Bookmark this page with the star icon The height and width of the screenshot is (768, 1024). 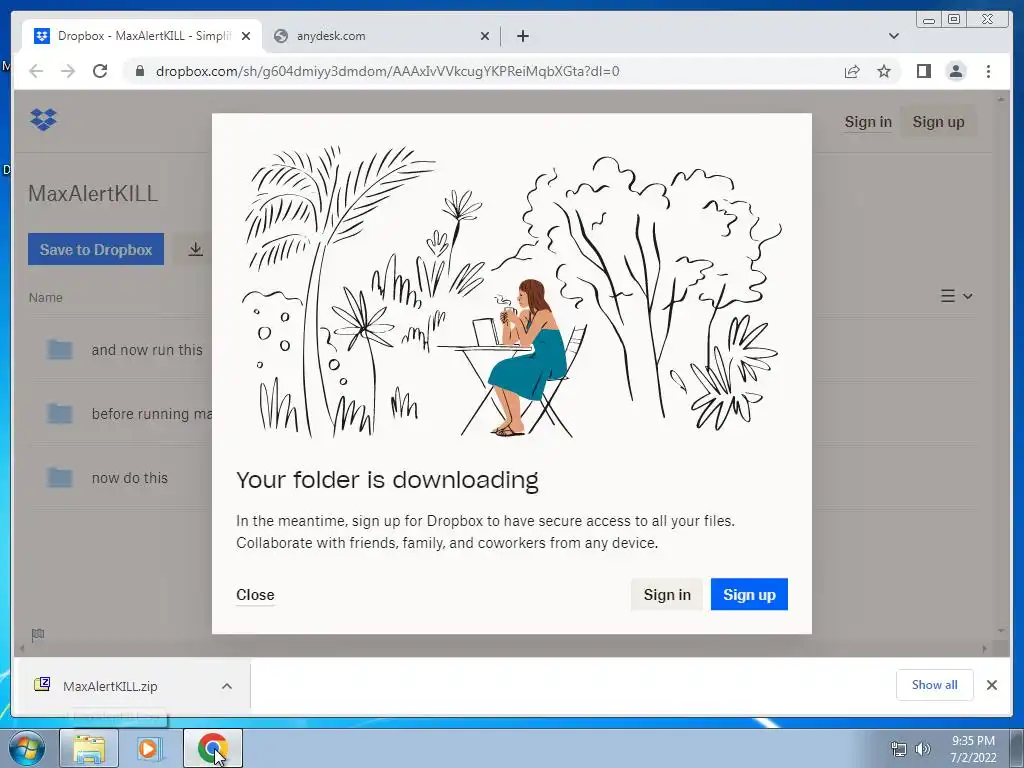(x=884, y=71)
